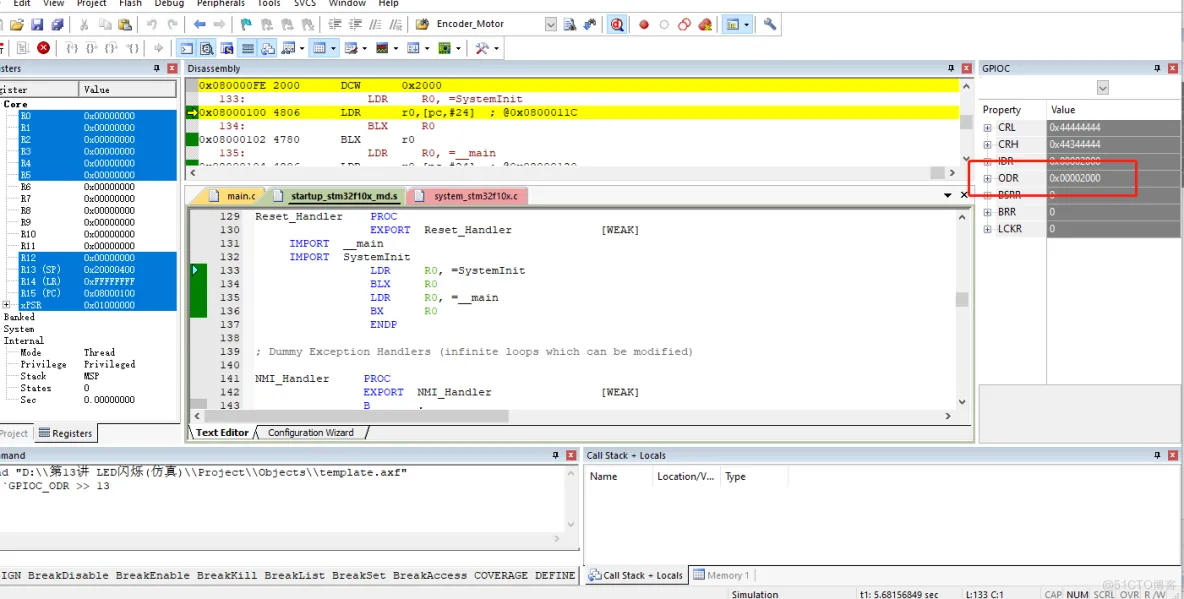Image resolution: width=1184 pixels, height=599 pixels.
Task: Open the Memory windows dropdown arrow
Action: click(333, 48)
